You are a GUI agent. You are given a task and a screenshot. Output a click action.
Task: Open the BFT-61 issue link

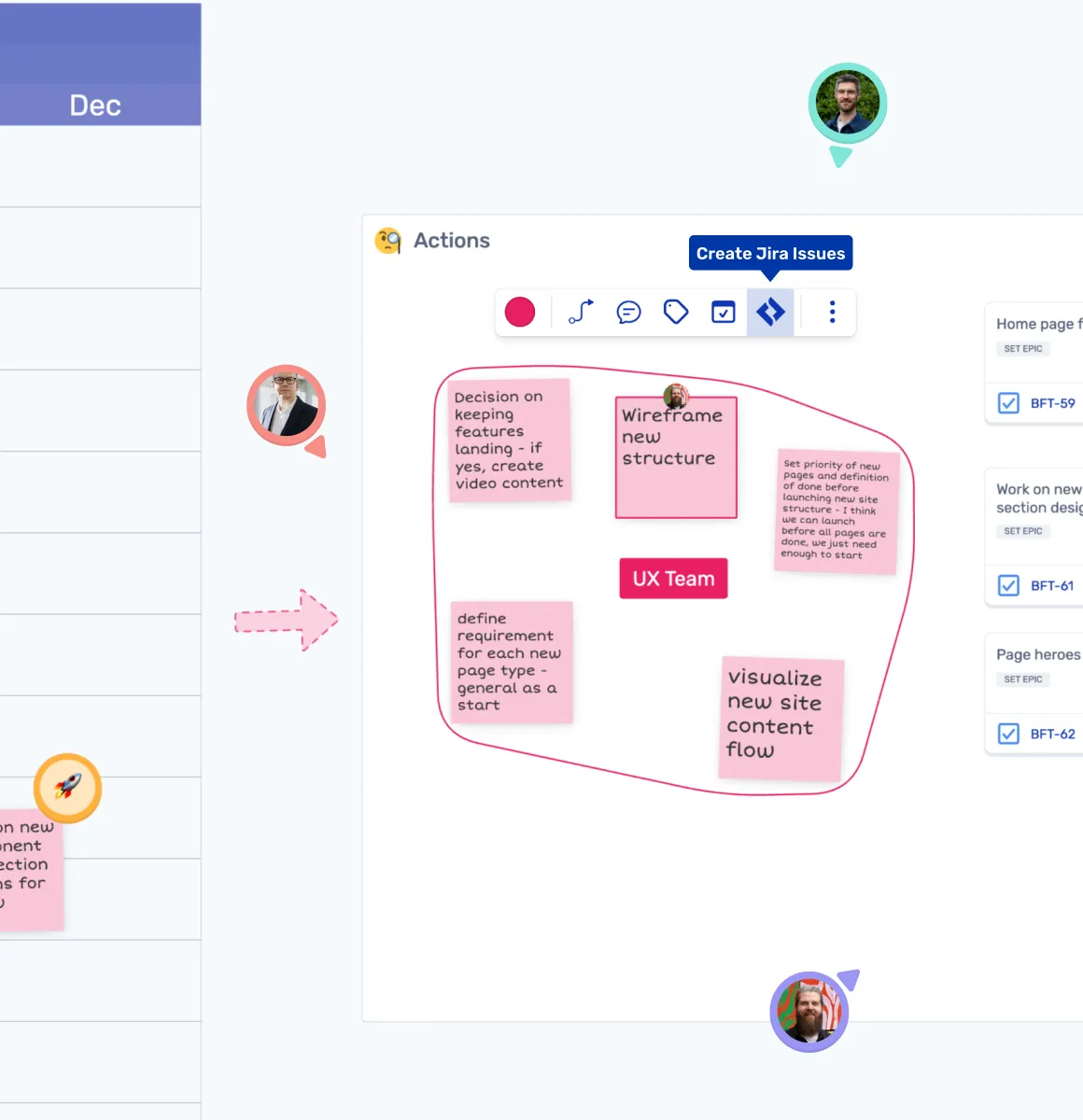click(1052, 585)
